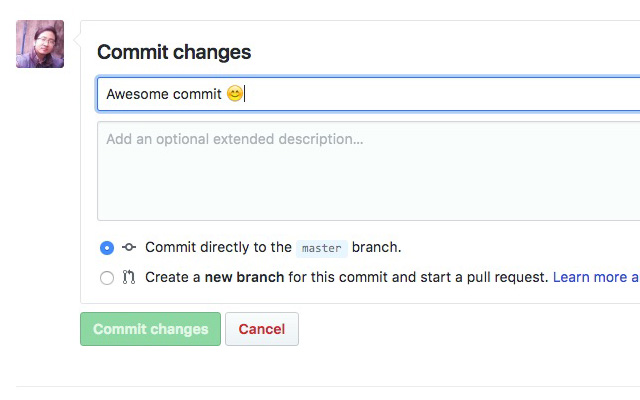Select Create a new branch radio button
The width and height of the screenshot is (640, 400).
pos(107,278)
